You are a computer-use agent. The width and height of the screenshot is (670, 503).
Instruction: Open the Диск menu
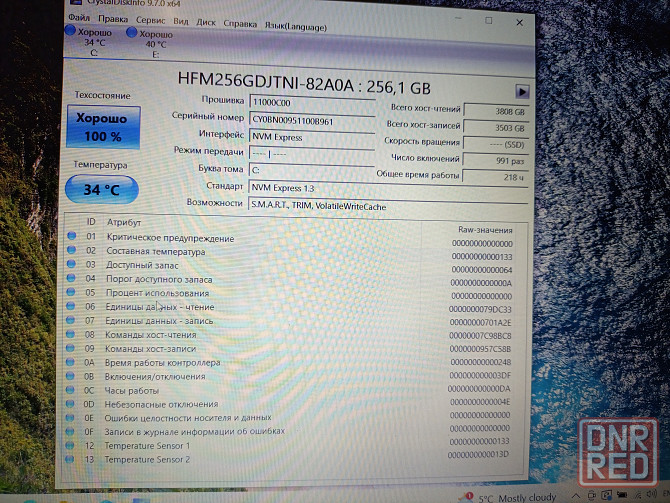[206, 19]
